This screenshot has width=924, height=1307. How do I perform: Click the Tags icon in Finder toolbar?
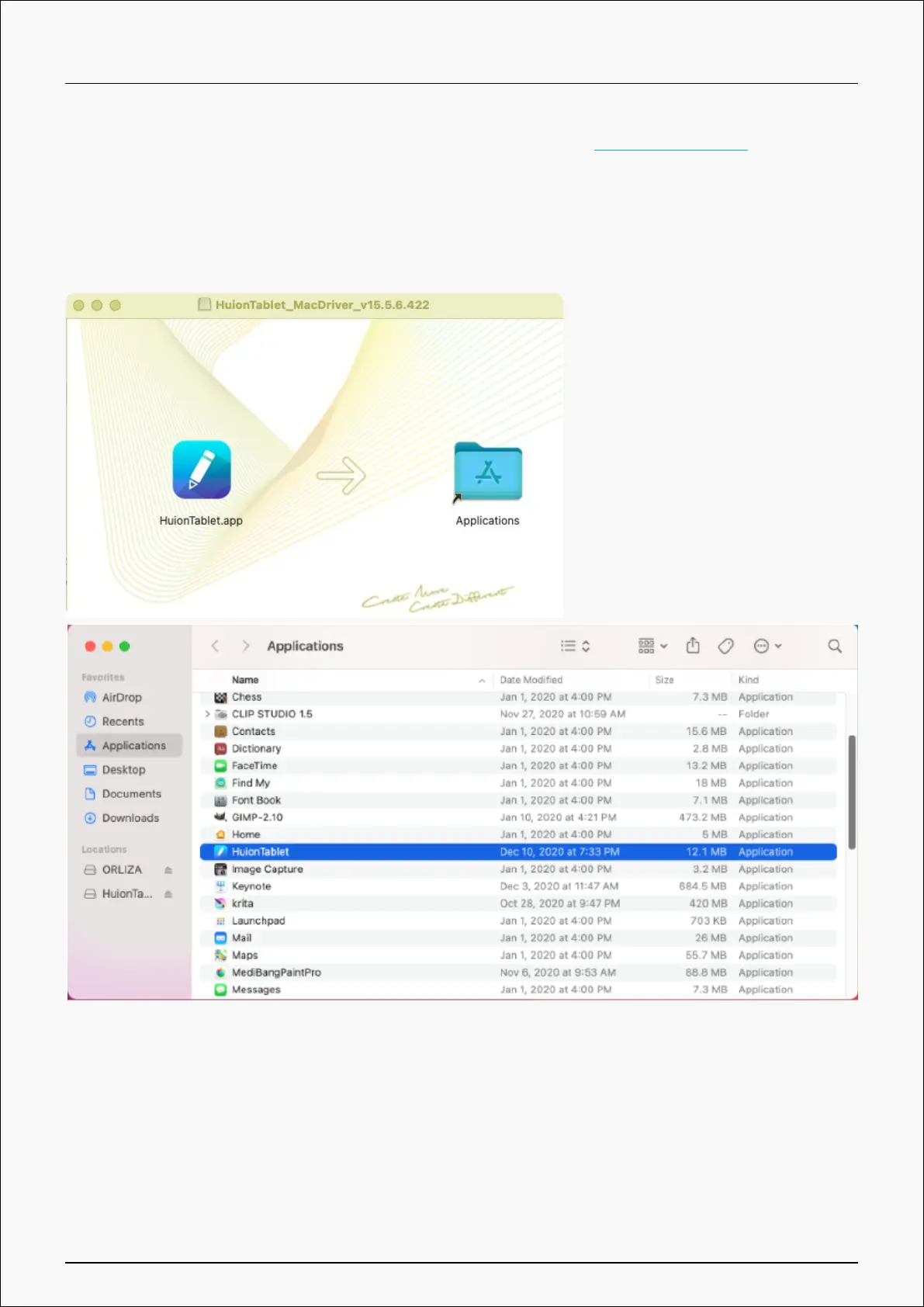[725, 646]
